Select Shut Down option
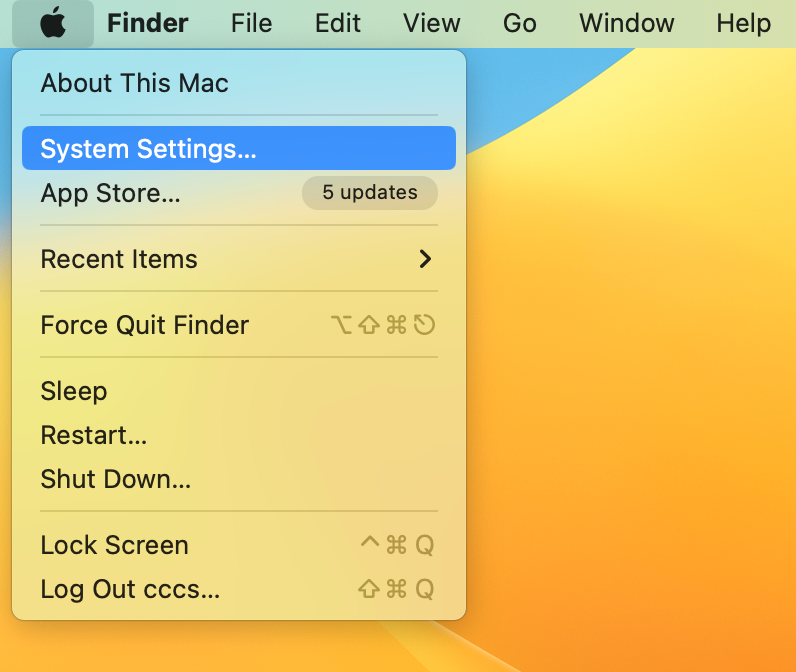Image resolution: width=796 pixels, height=672 pixels. click(115, 479)
